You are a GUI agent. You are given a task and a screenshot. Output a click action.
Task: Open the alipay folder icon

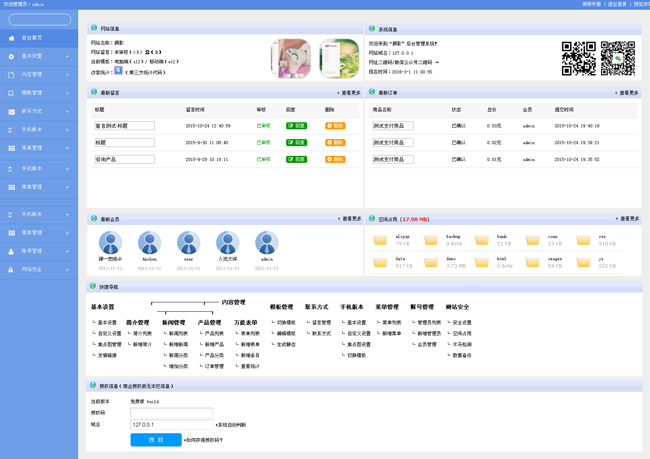coord(380,241)
